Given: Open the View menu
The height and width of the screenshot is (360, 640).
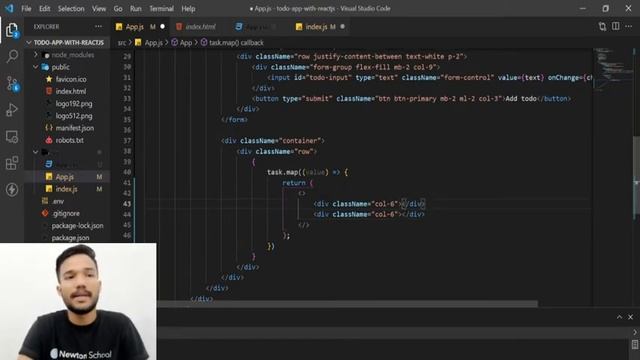Looking at the screenshot, I should [x=99, y=9].
